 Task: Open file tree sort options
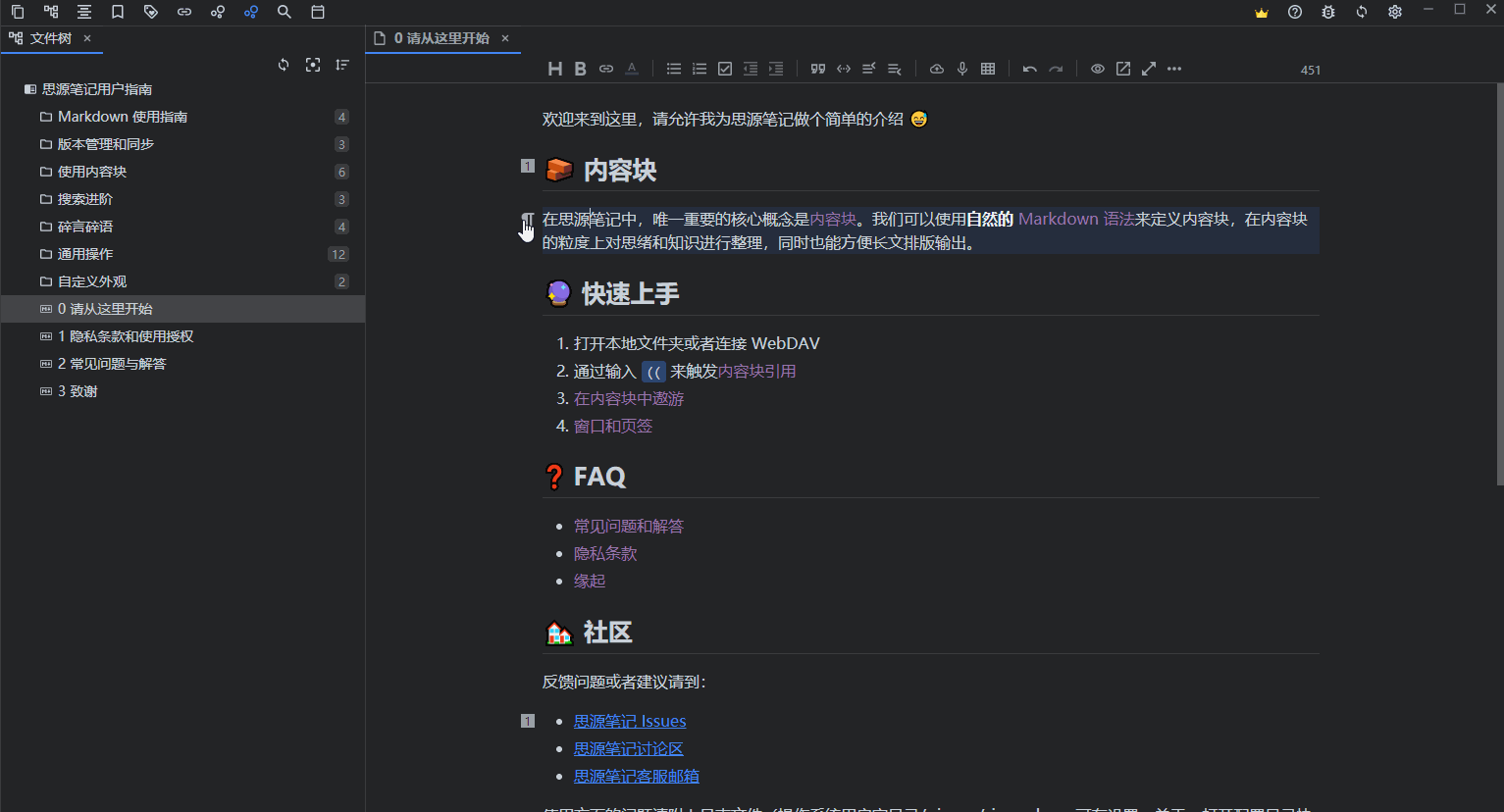point(342,65)
